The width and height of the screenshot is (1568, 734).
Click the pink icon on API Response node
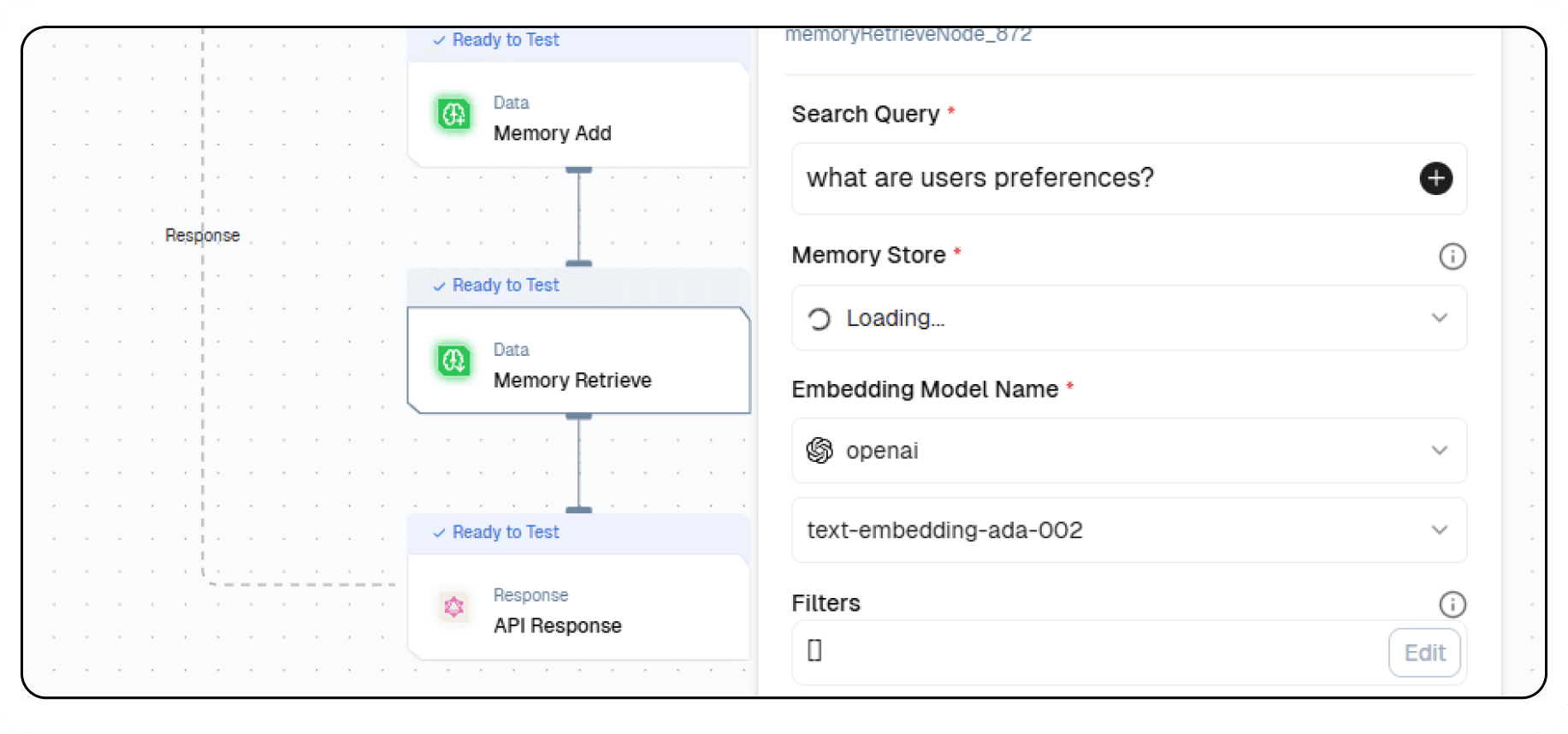tap(453, 607)
